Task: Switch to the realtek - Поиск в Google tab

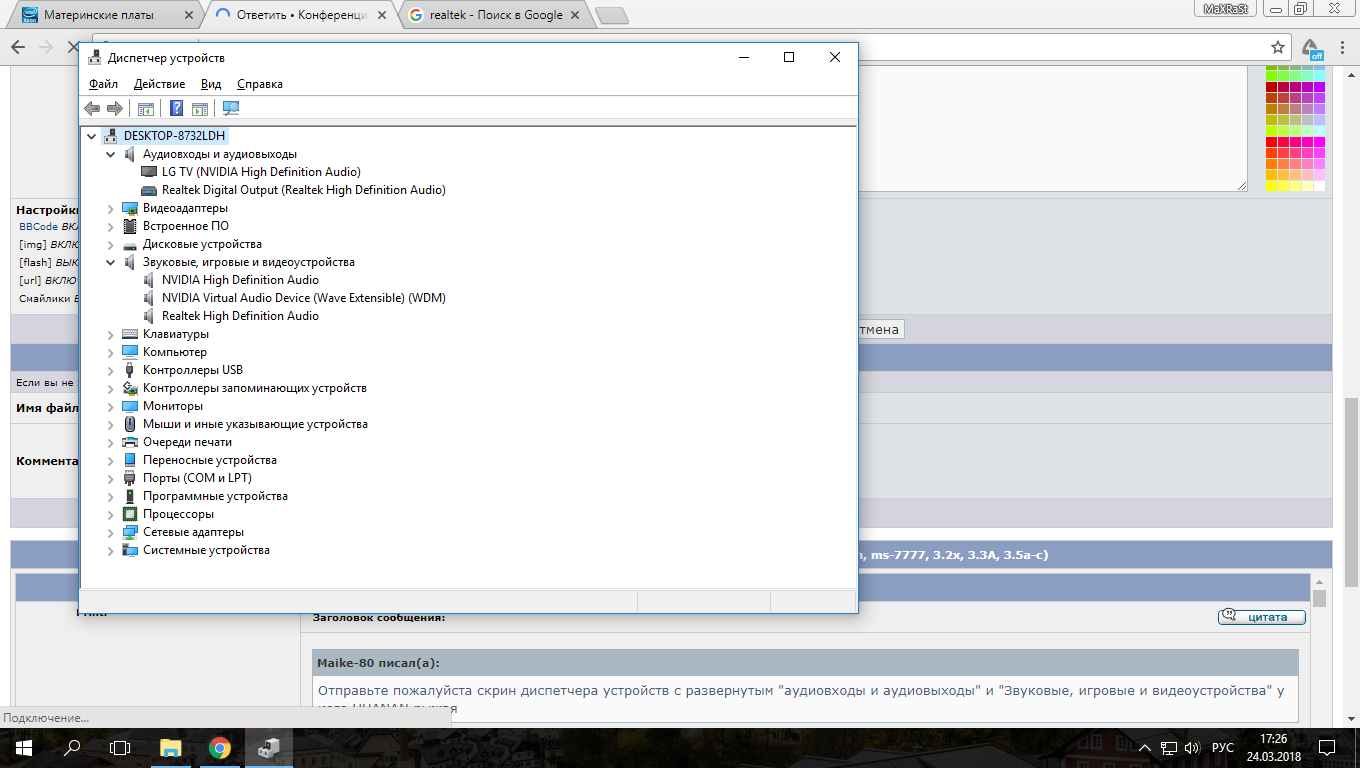Action: click(x=495, y=15)
